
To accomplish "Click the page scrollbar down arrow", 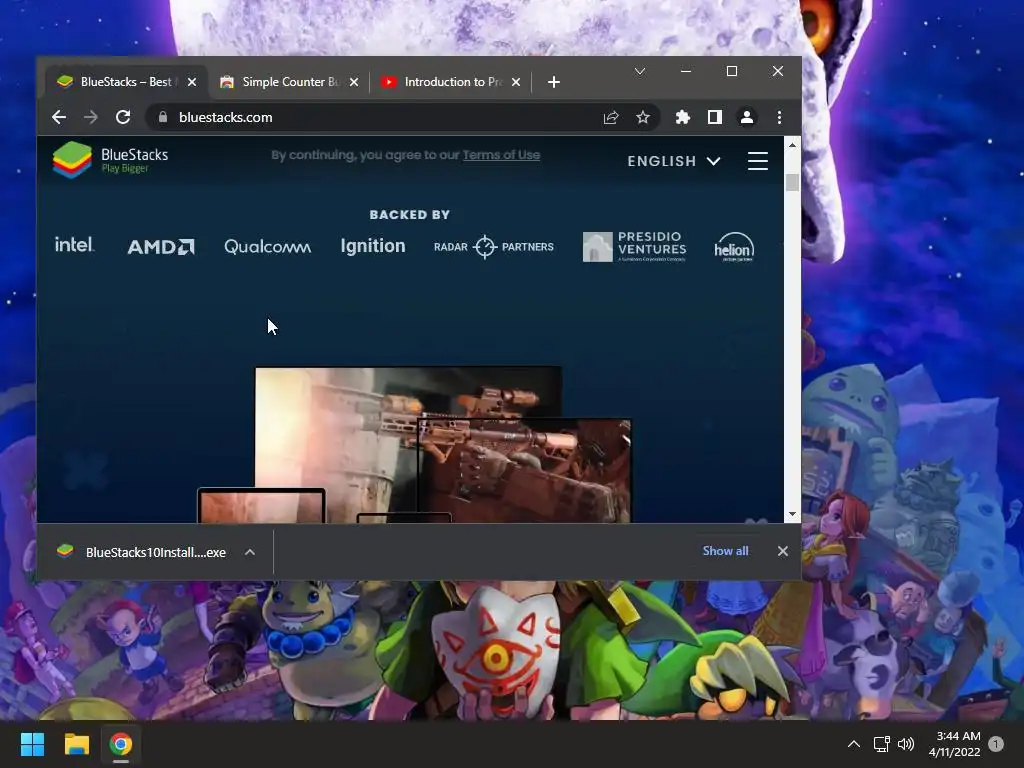I will pyautogui.click(x=792, y=514).
